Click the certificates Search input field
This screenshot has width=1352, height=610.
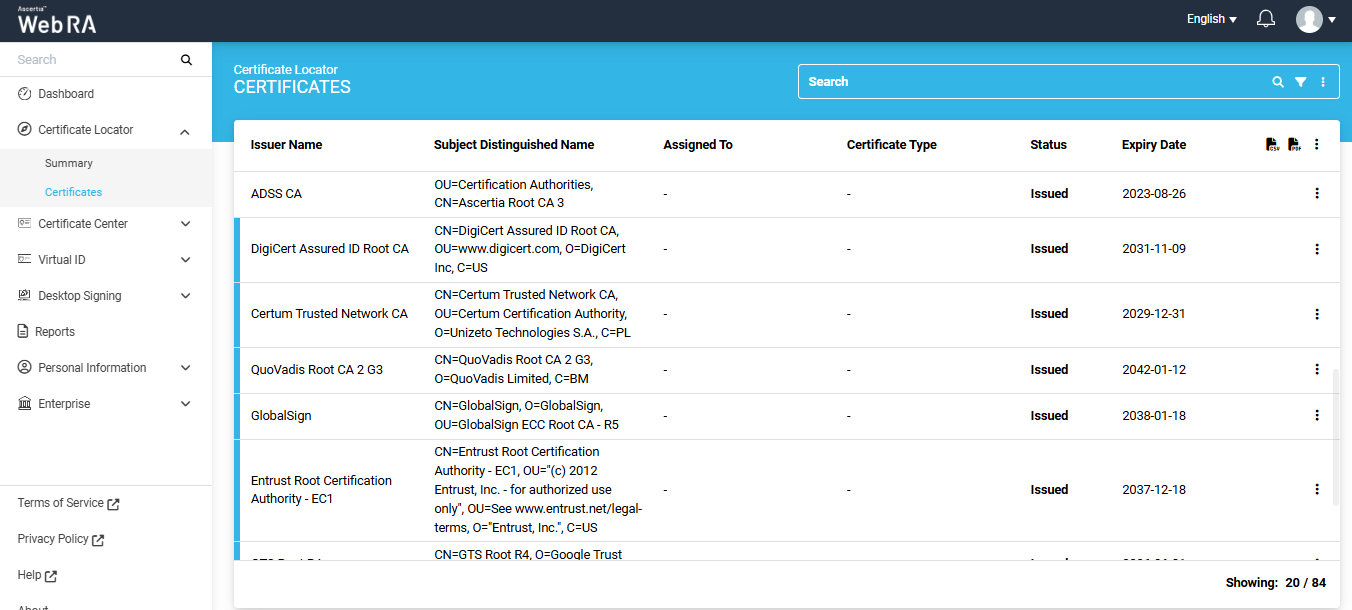(x=1030, y=82)
